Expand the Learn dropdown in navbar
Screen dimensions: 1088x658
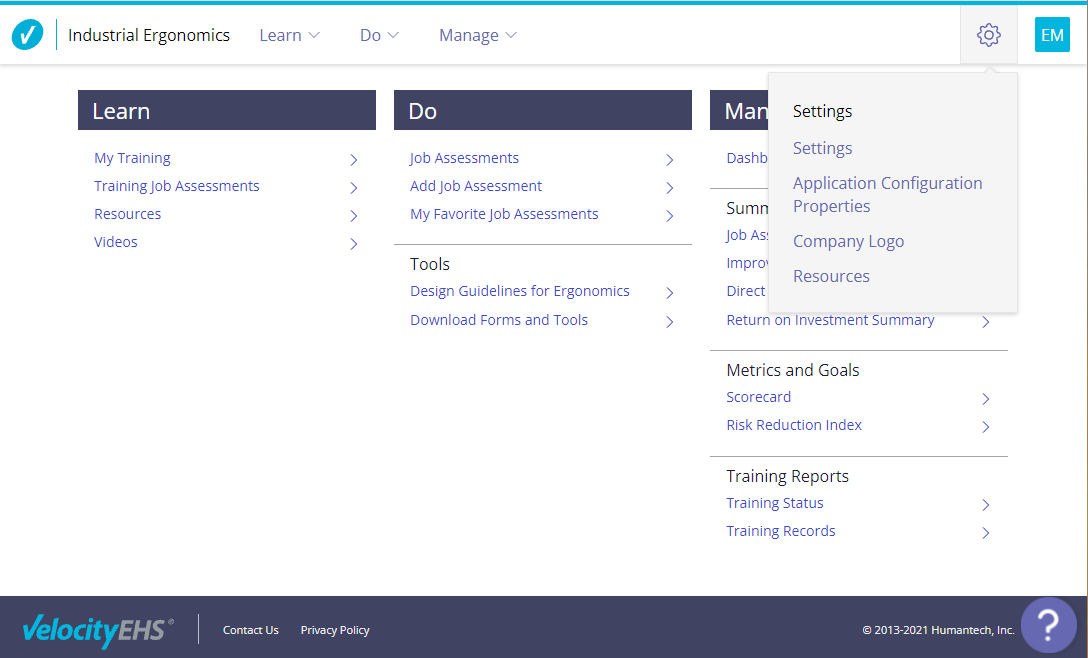pos(289,35)
